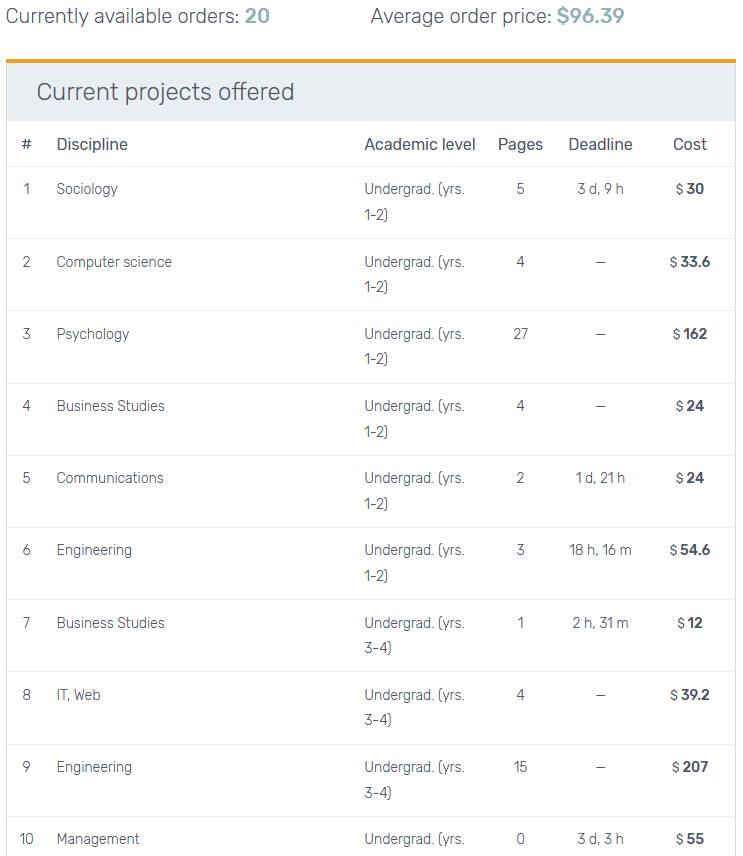The image size is (743, 856).
Task: Click the Pages column header
Action: (520, 144)
